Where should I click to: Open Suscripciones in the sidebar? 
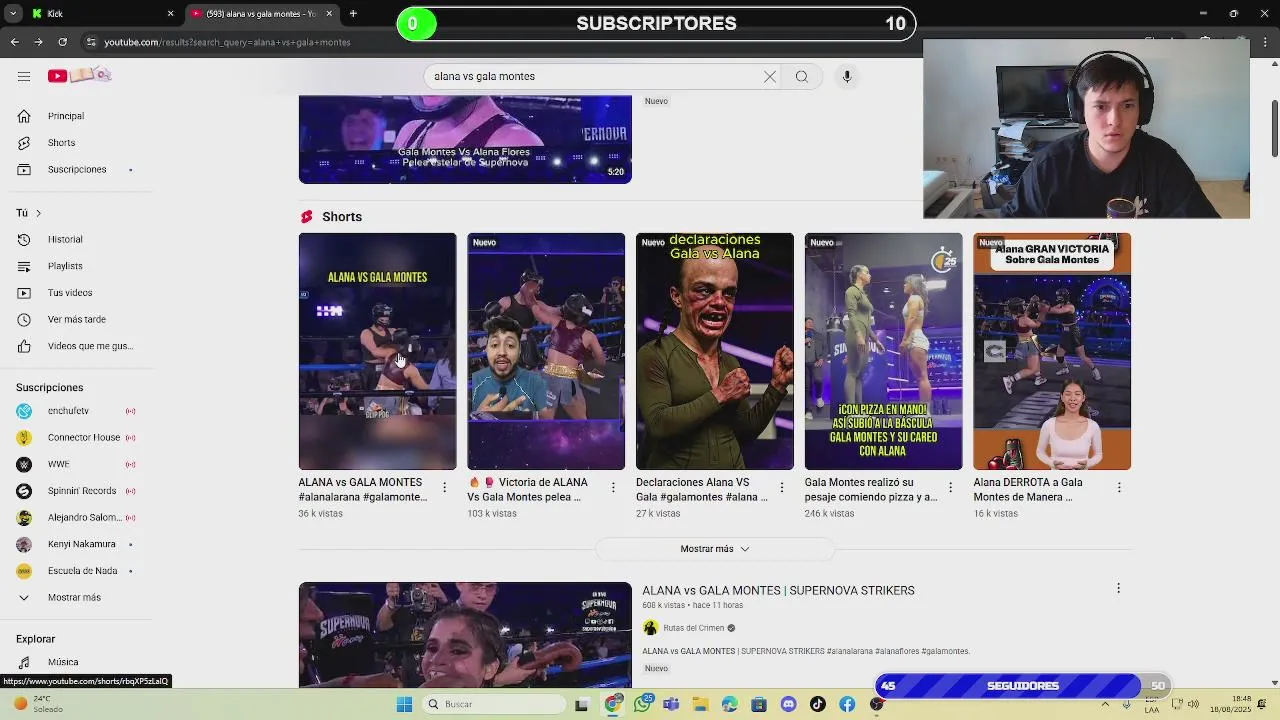click(x=76, y=169)
